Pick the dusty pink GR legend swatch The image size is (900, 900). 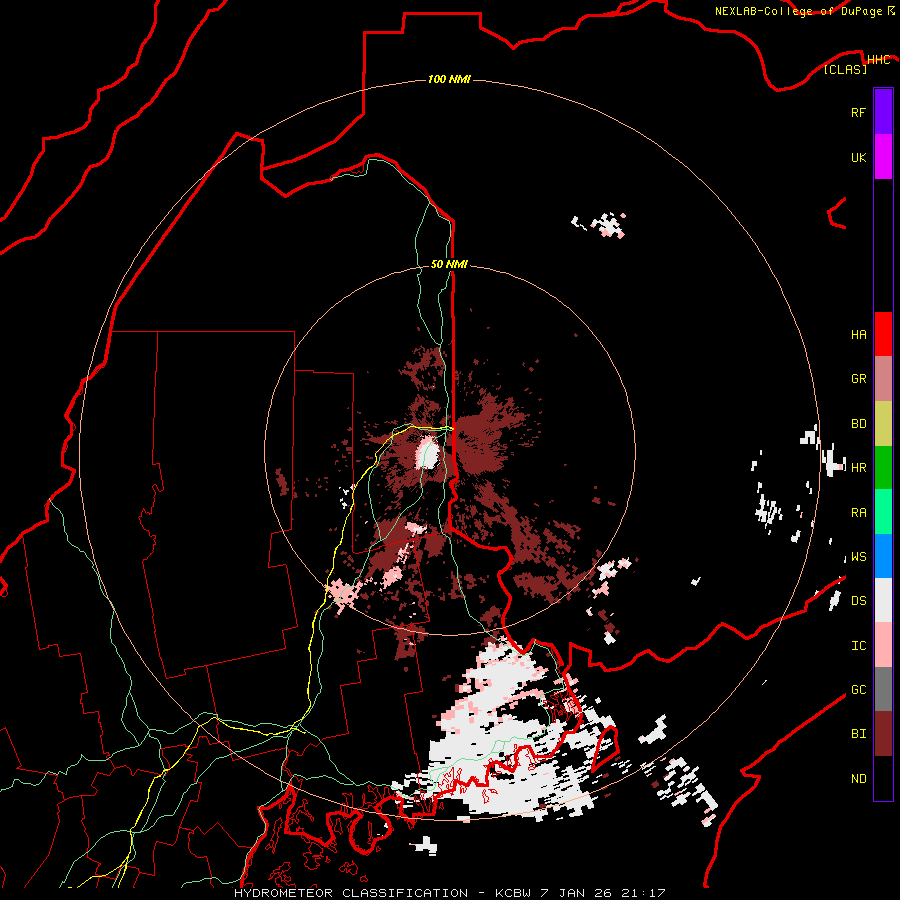tap(883, 379)
